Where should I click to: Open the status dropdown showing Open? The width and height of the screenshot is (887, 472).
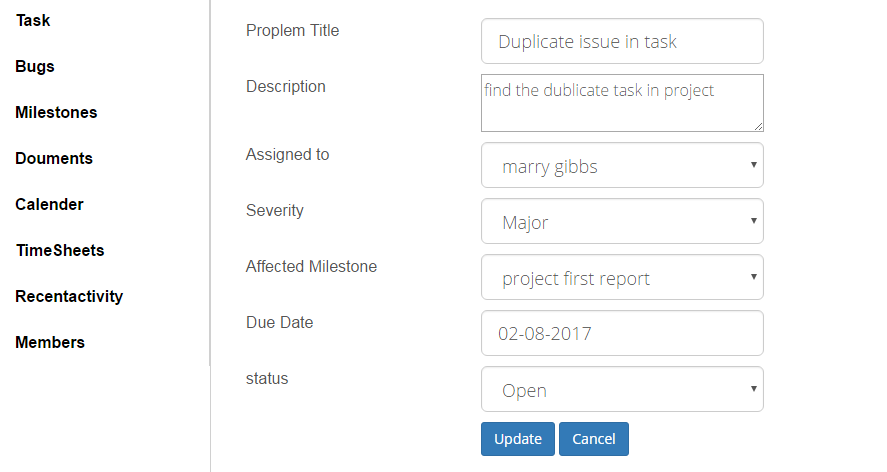622,389
